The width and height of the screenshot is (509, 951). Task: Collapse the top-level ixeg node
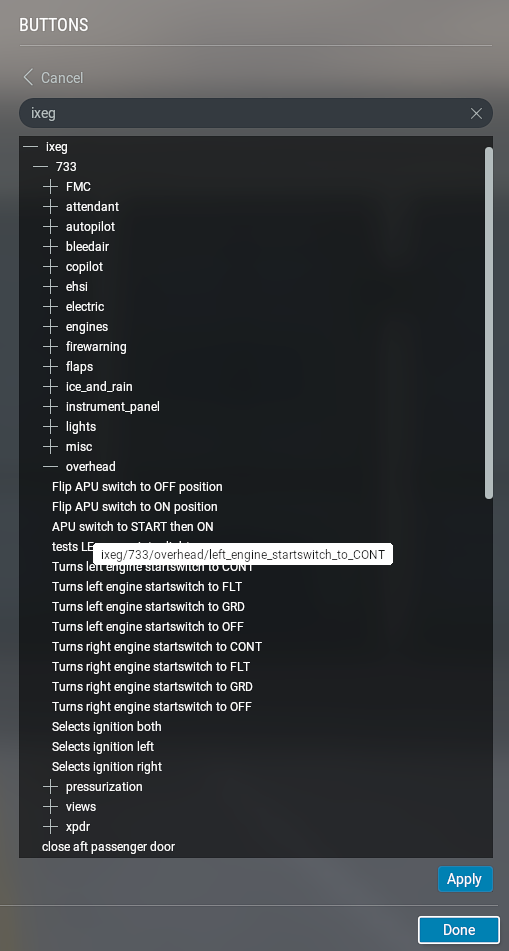point(30,147)
